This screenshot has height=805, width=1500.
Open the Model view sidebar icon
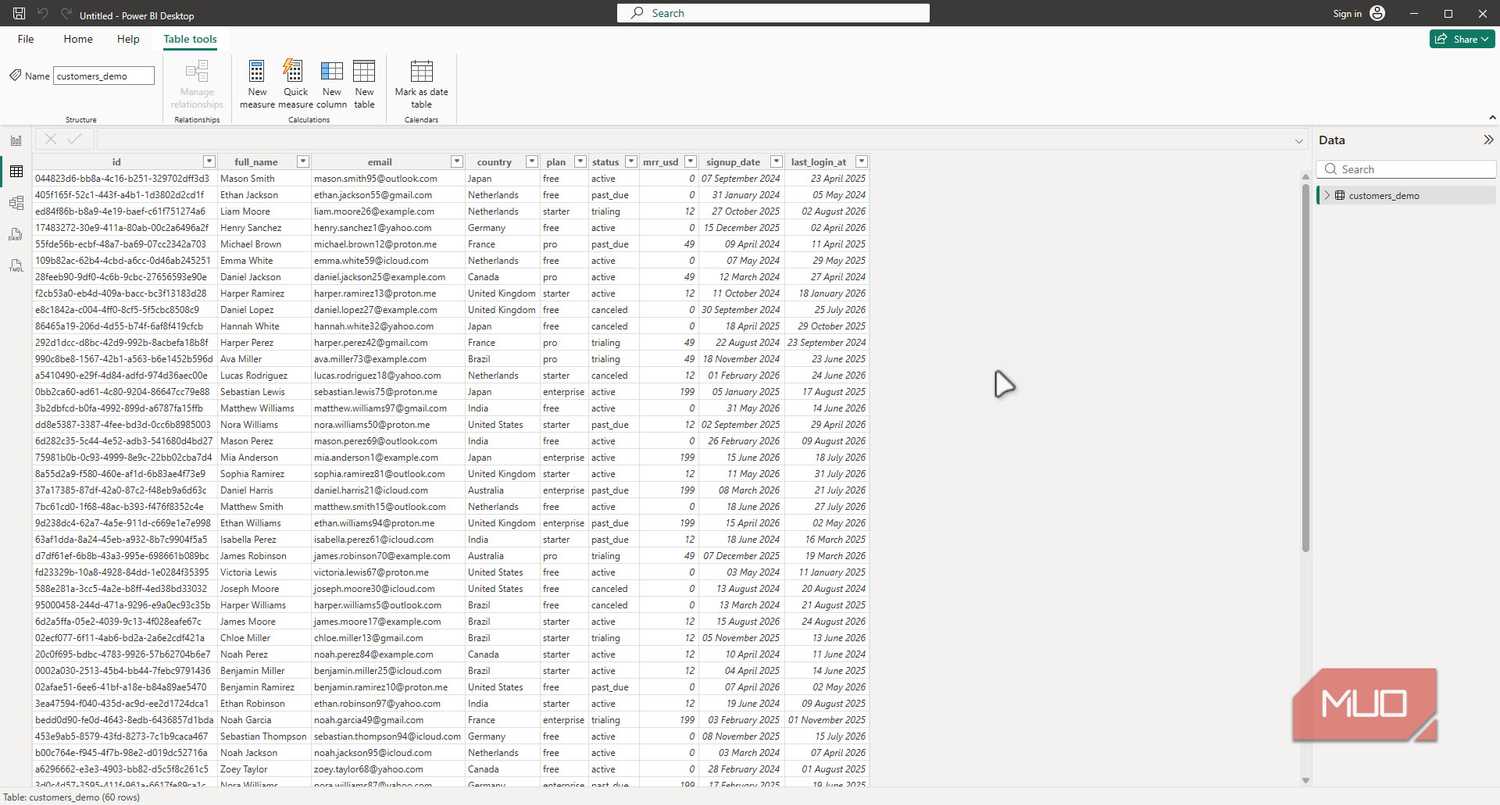pyautogui.click(x=16, y=203)
